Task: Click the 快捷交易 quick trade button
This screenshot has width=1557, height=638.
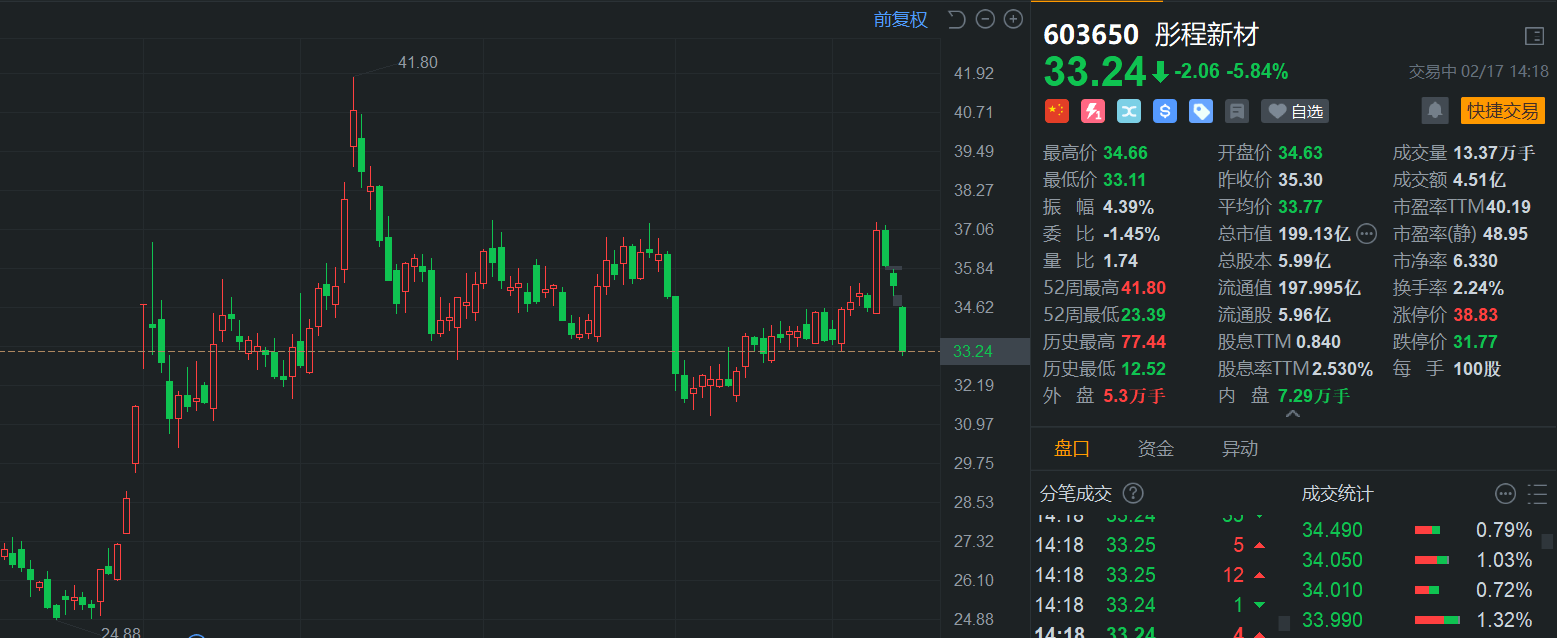Action: tap(1502, 110)
